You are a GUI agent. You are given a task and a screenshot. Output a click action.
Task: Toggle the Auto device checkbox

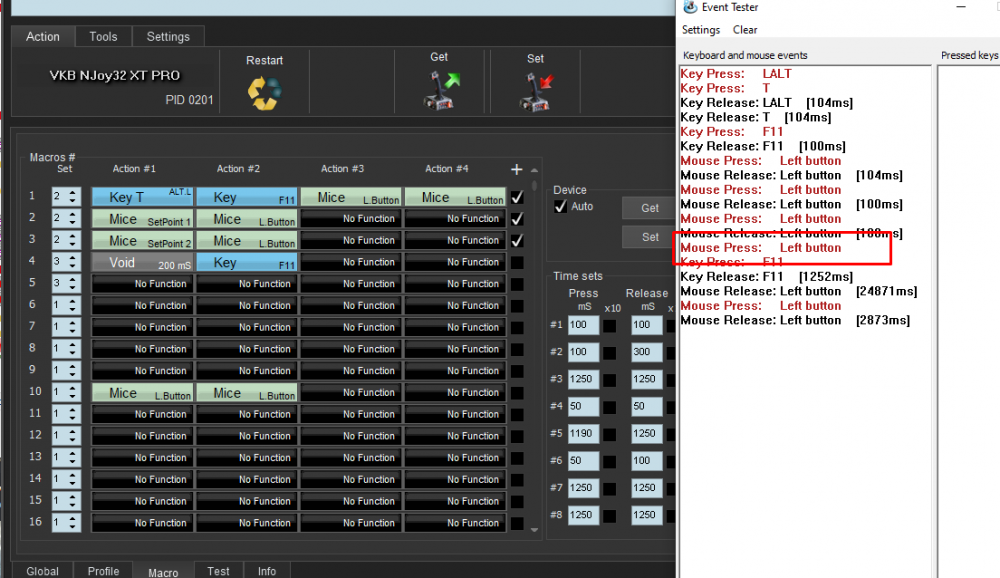(561, 207)
